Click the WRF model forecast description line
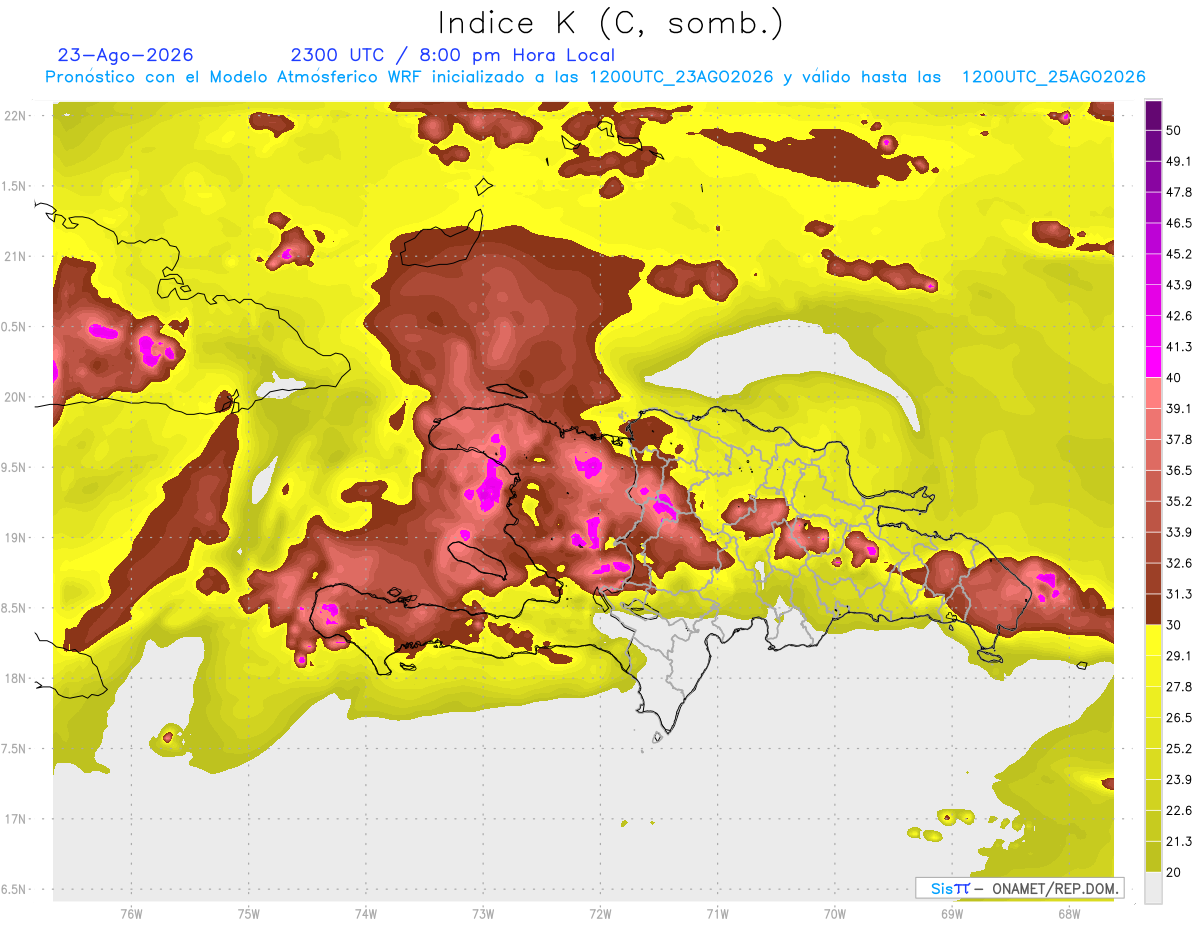Image resolution: width=1200 pixels, height=927 pixels. 595,77
